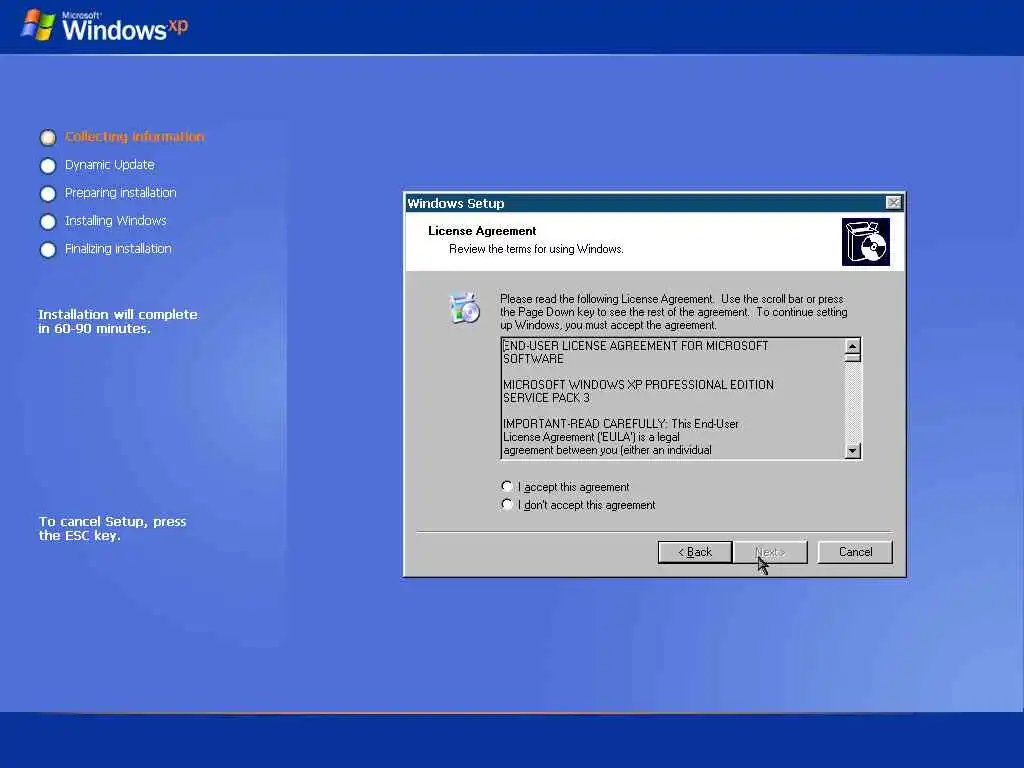Click "Please read the following License Agreement" instructions
The image size is (1024, 768).
[674, 312]
